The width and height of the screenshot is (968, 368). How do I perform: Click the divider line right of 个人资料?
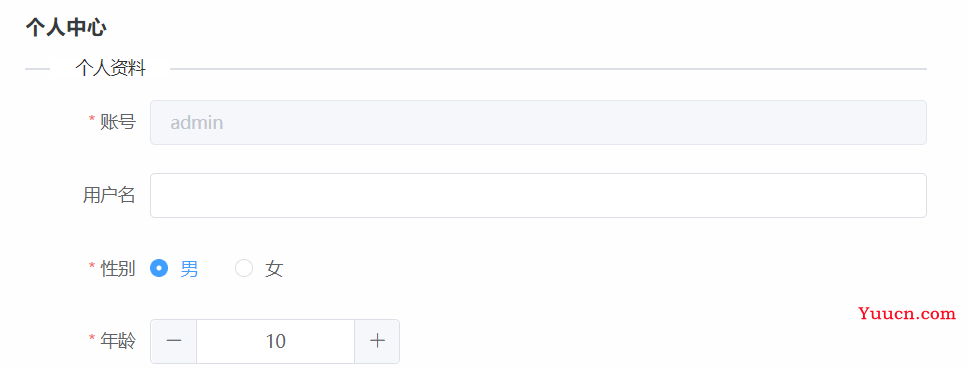pos(548,69)
